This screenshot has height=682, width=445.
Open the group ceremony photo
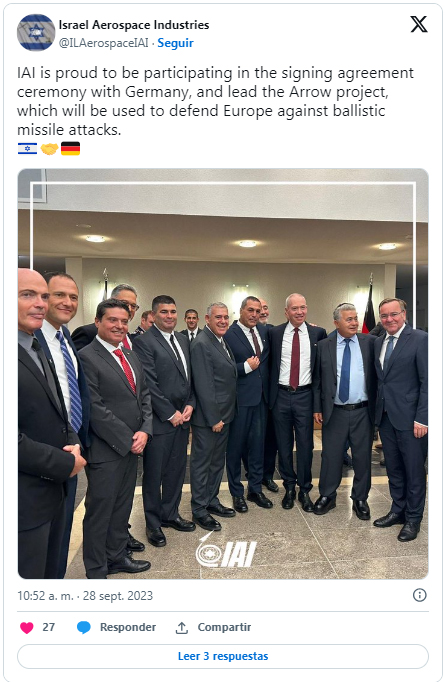pyautogui.click(x=223, y=374)
